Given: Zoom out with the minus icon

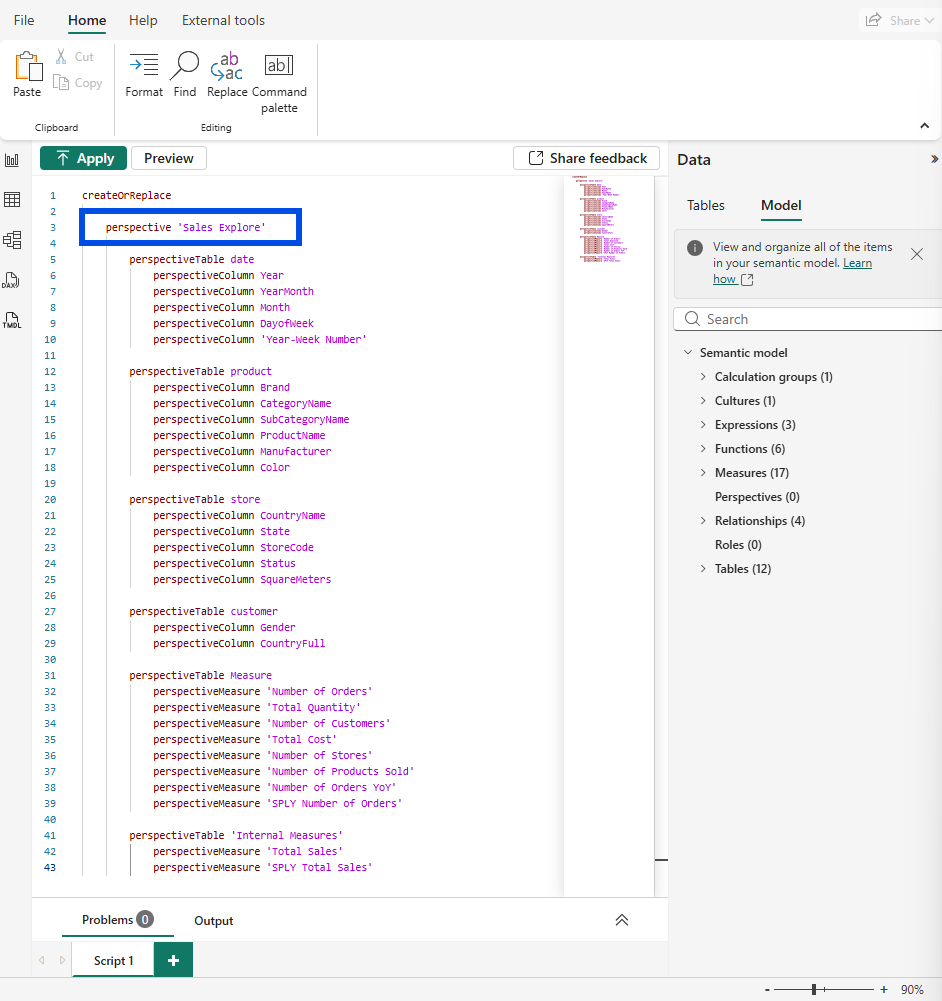Looking at the screenshot, I should (767, 990).
